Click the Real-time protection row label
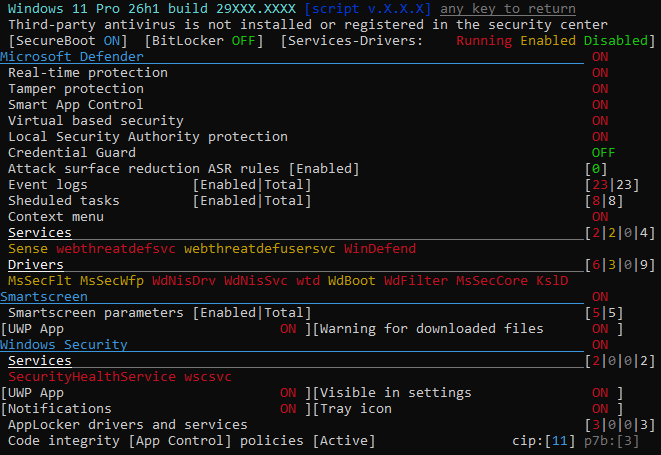The image size is (661, 455). 88,73
